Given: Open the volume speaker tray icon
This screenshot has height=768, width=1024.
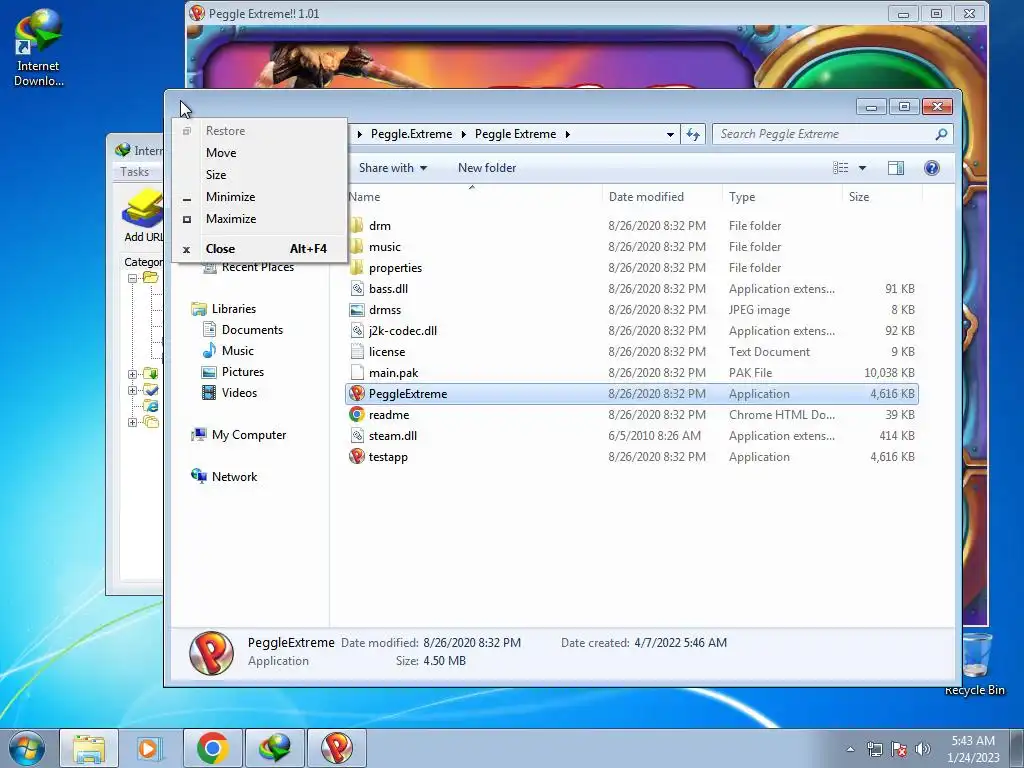Looking at the screenshot, I should (923, 749).
